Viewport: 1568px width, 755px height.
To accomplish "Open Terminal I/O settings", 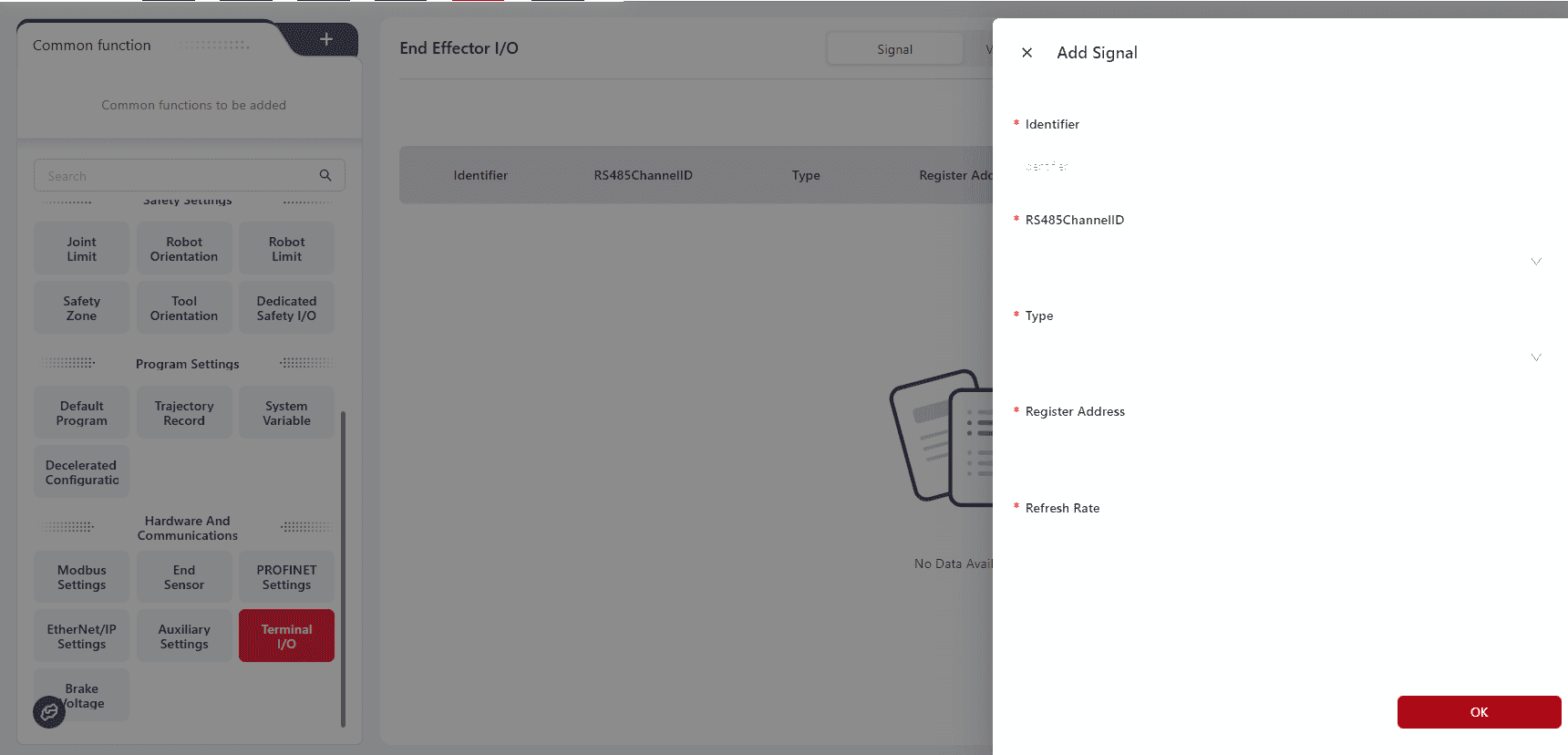I will coord(286,636).
